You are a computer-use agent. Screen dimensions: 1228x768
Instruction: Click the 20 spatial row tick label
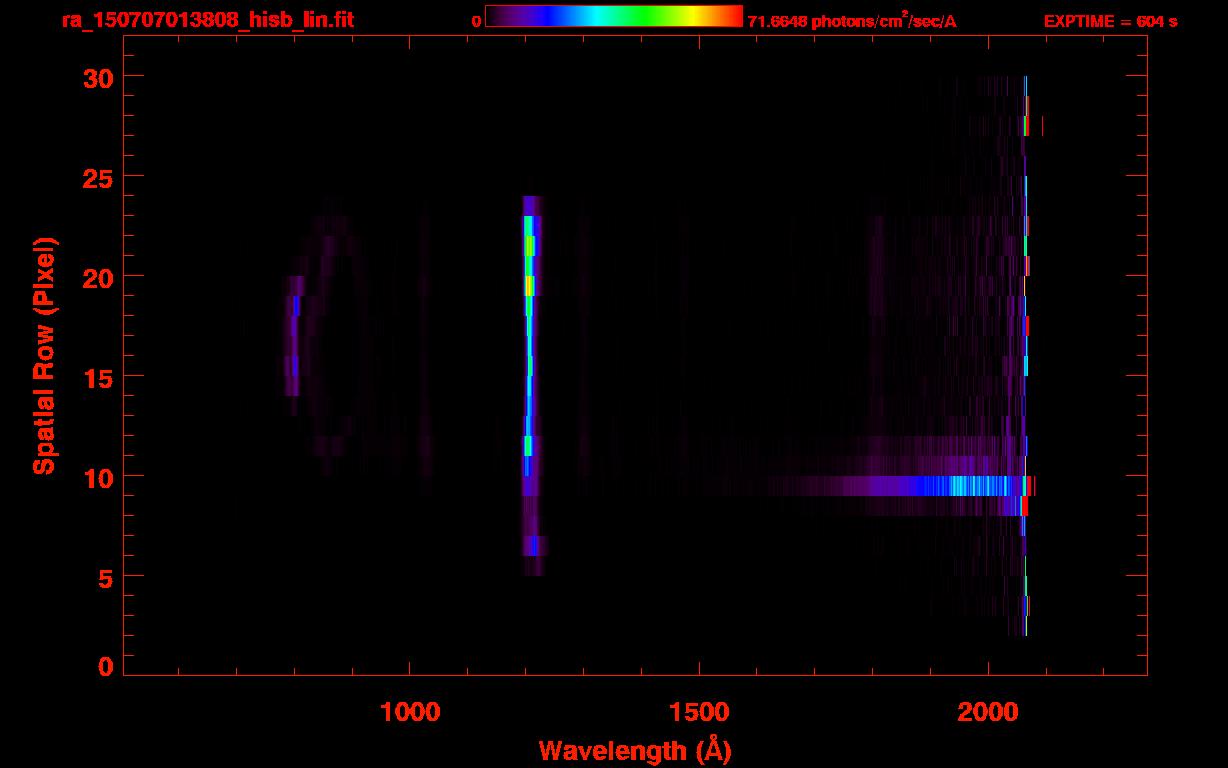[96, 277]
